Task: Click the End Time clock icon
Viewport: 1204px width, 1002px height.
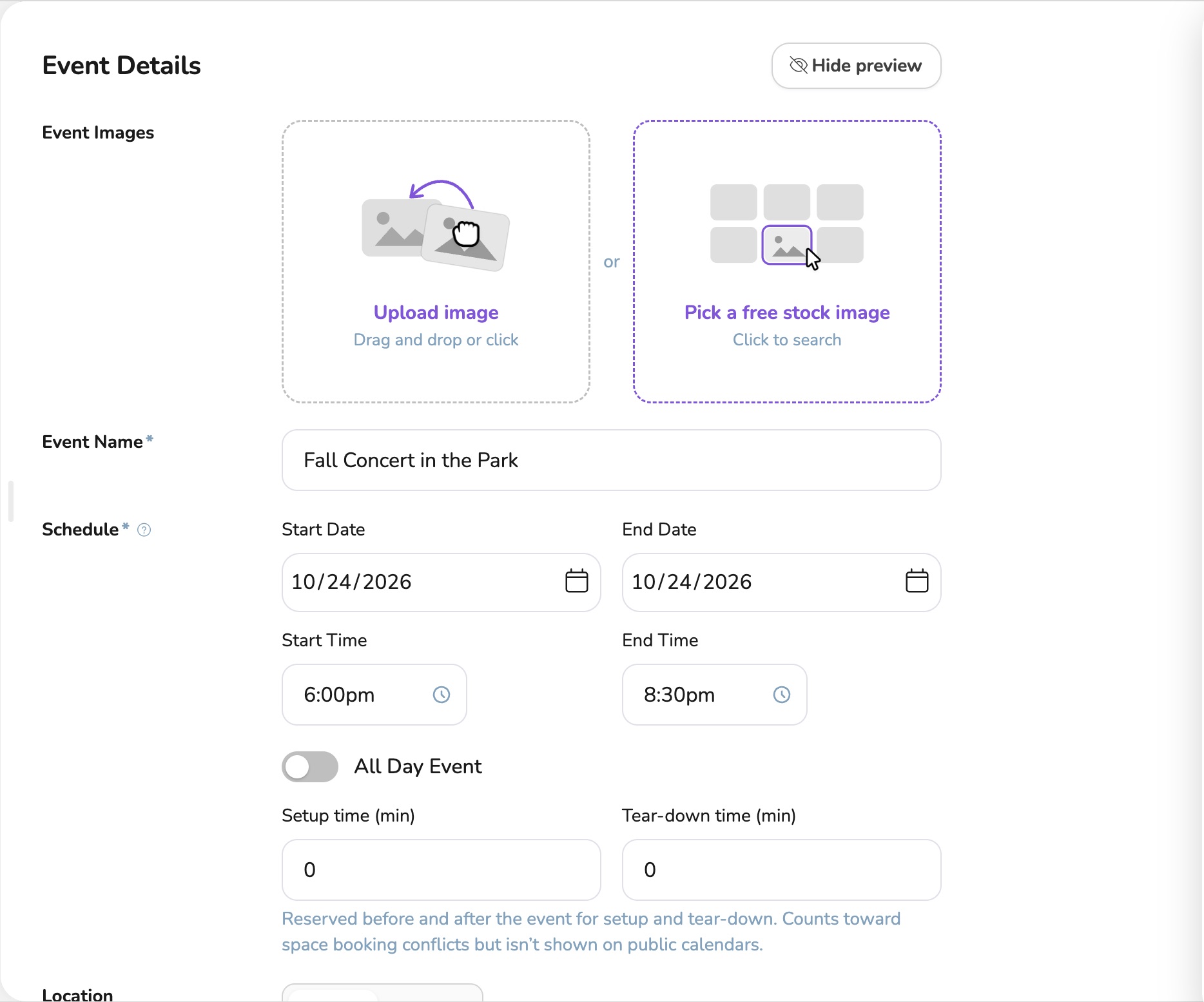Action: (782, 695)
